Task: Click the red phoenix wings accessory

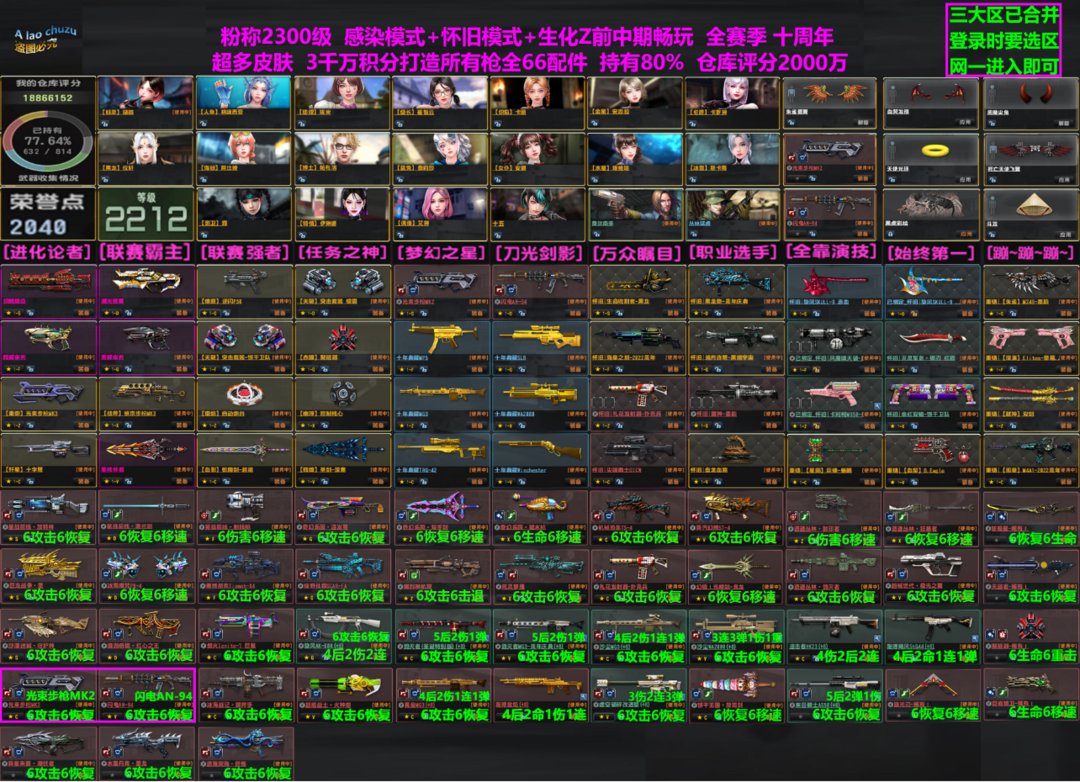Action: pos(829,102)
